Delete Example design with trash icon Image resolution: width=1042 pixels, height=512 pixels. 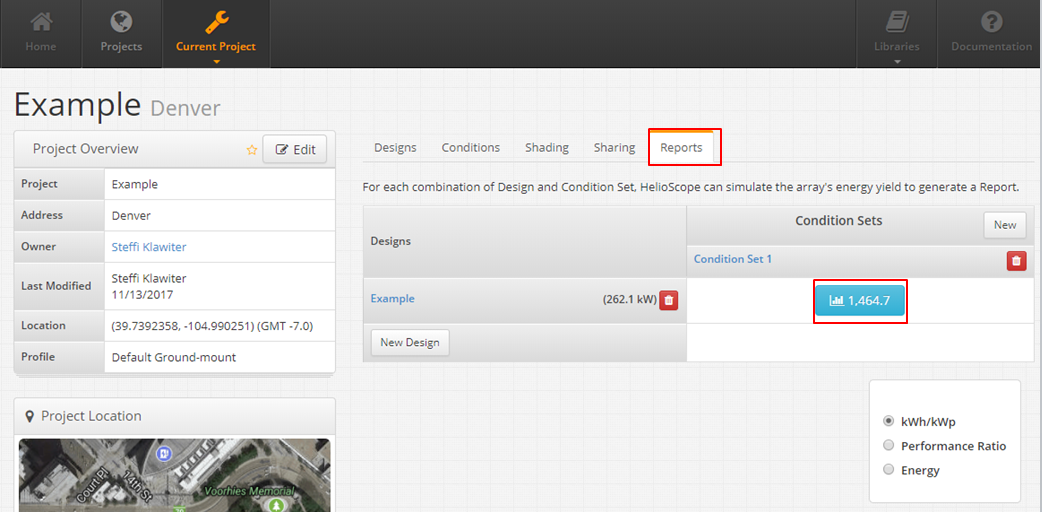pyautogui.click(x=669, y=300)
